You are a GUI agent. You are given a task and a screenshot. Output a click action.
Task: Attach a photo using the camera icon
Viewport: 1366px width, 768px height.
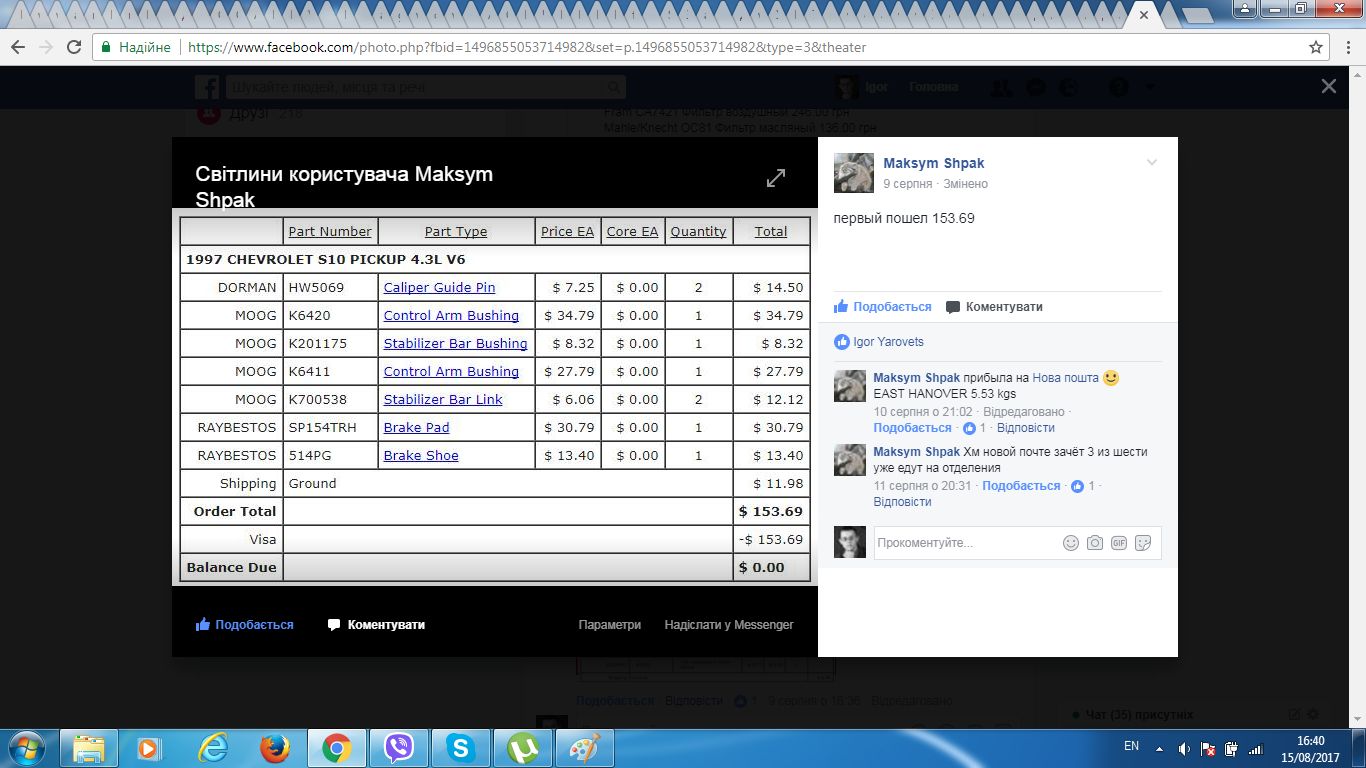(1095, 543)
